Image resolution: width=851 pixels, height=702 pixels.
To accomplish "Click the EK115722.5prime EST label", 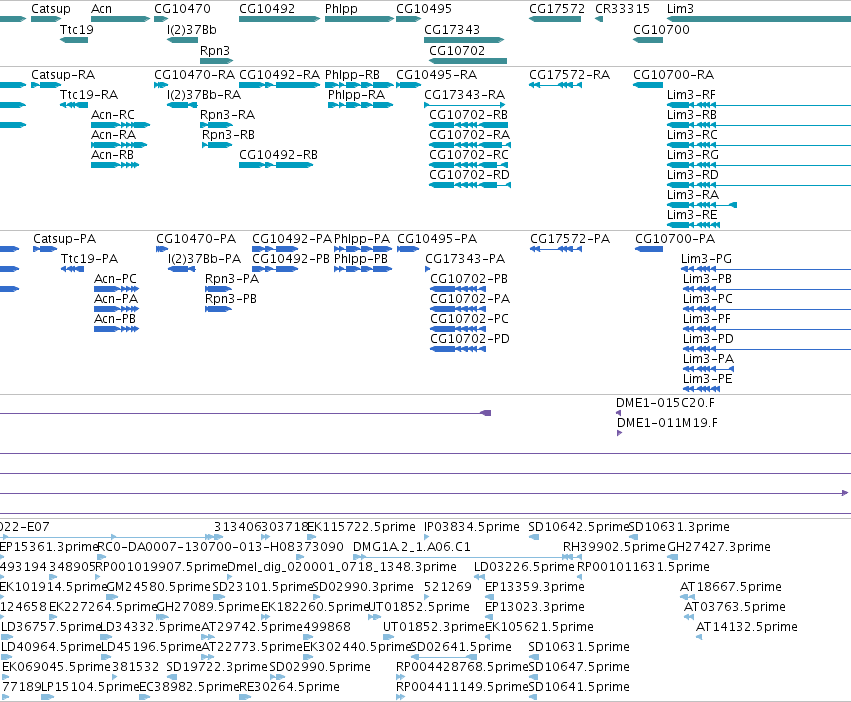I will click(x=361, y=527).
